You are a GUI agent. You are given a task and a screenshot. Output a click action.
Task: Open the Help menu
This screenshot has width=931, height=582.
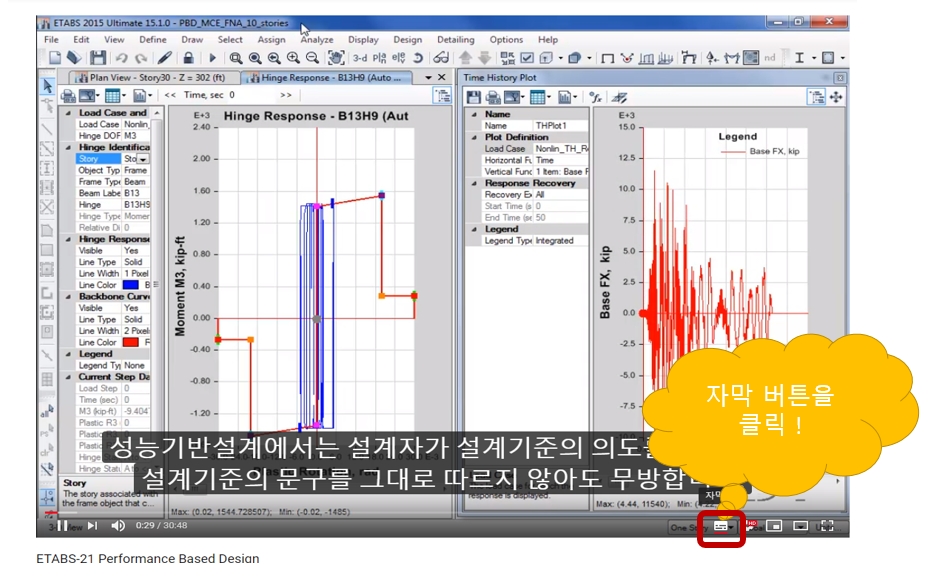pos(547,40)
